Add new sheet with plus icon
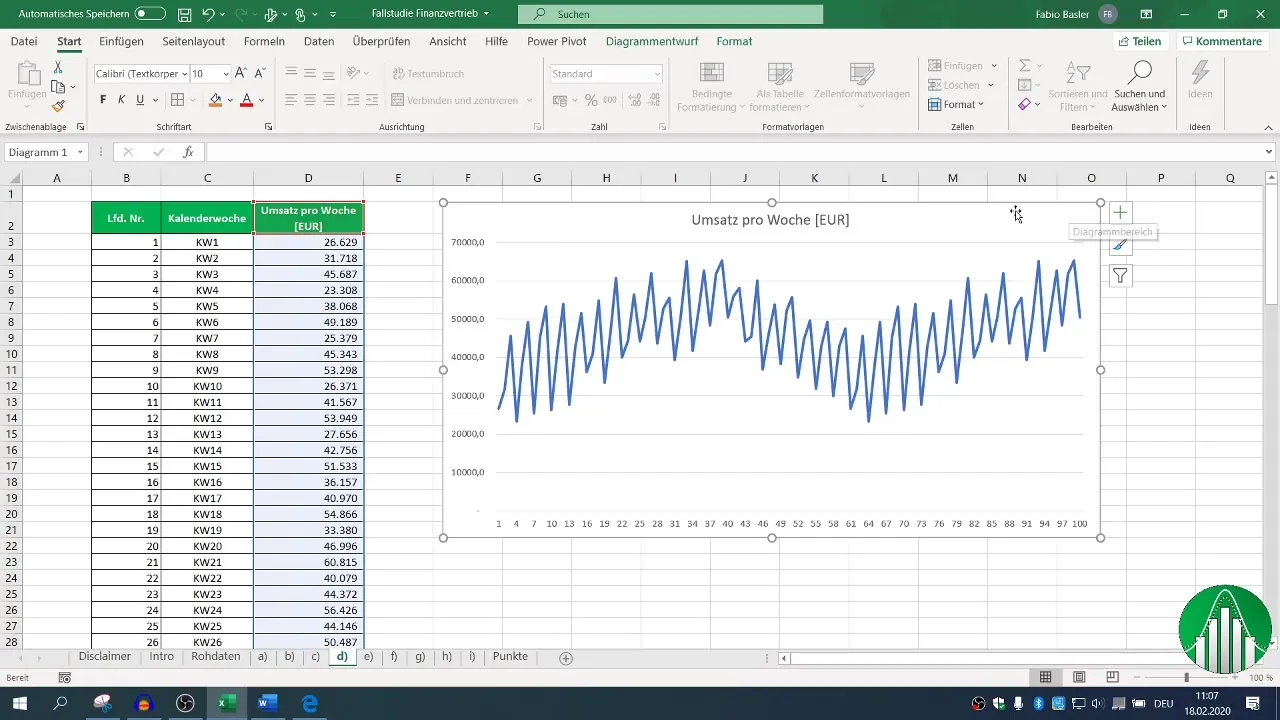This screenshot has width=1280, height=720. pyautogui.click(x=566, y=658)
